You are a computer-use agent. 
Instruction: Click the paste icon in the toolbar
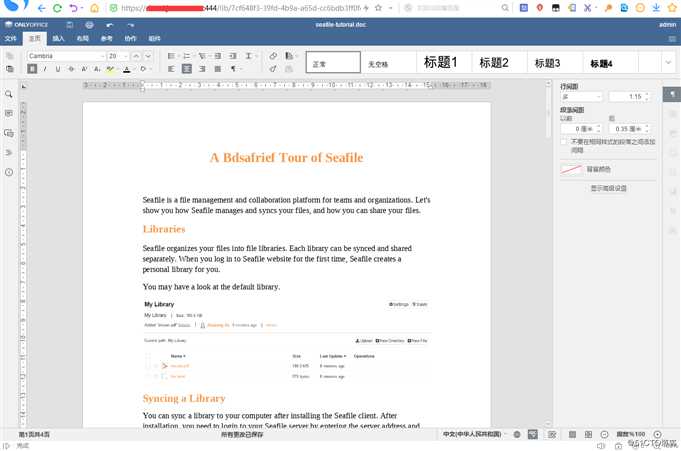pos(10,69)
